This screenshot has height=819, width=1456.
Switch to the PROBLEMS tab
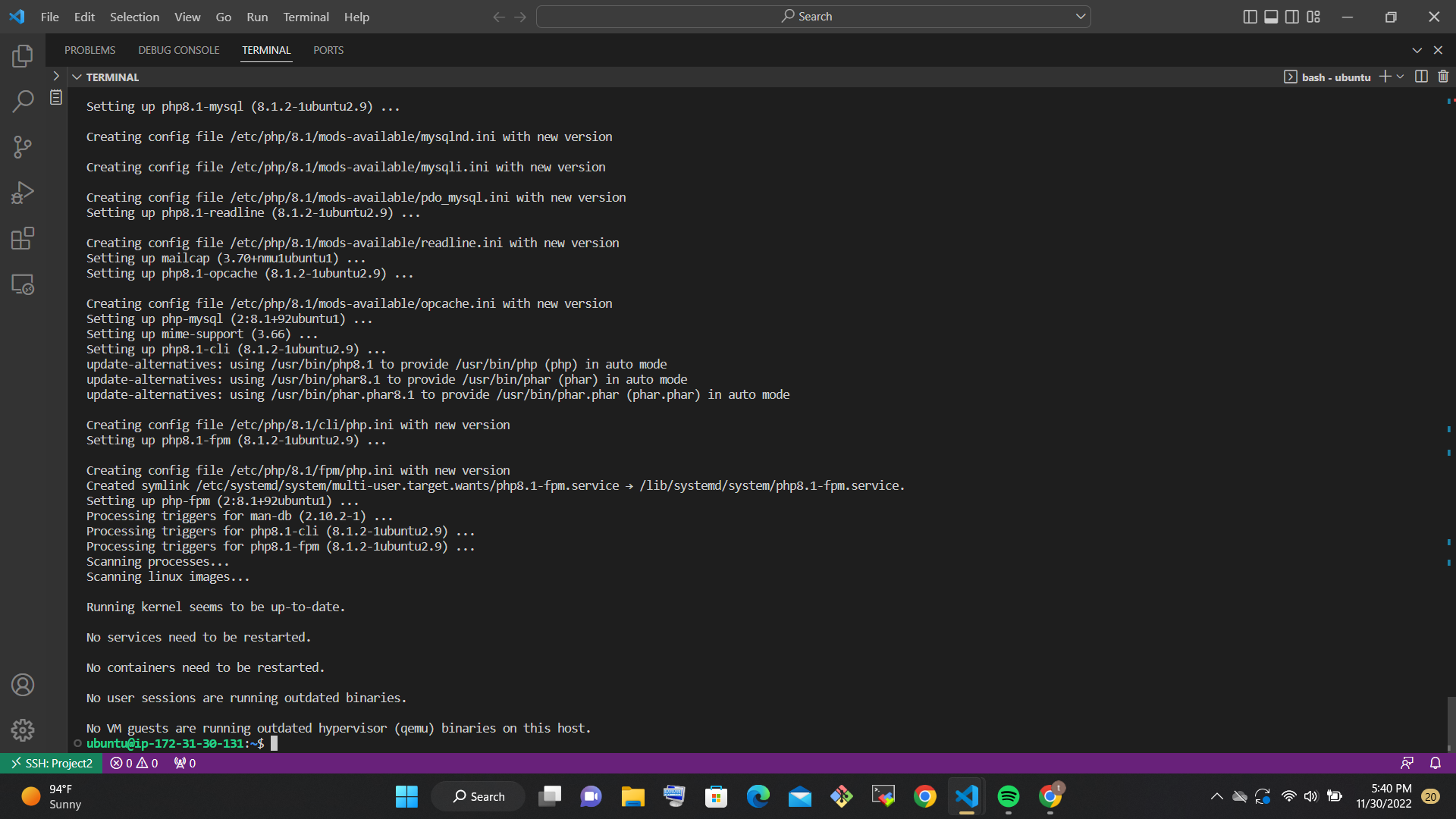89,50
